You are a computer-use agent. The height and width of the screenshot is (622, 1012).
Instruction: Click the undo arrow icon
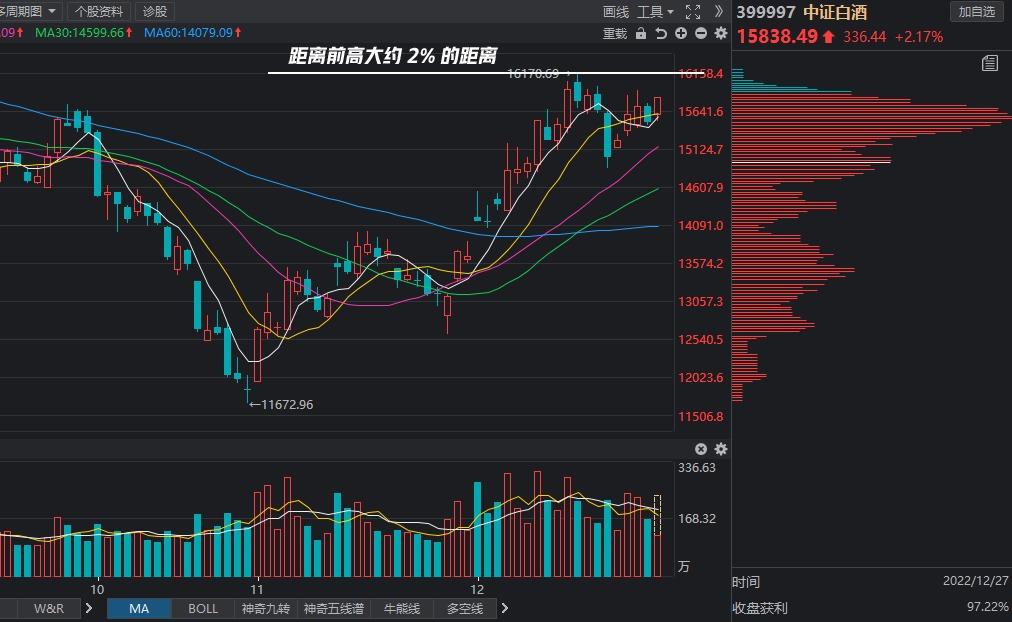[660, 34]
